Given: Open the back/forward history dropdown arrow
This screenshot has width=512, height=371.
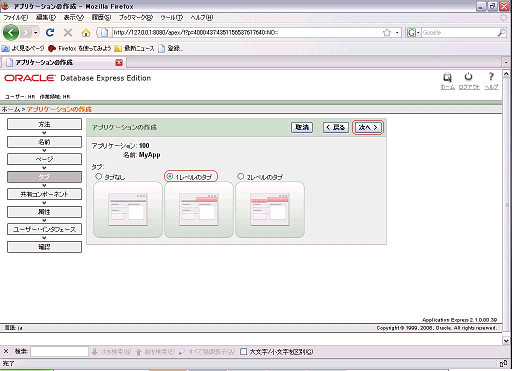Looking at the screenshot, I should (36, 33).
